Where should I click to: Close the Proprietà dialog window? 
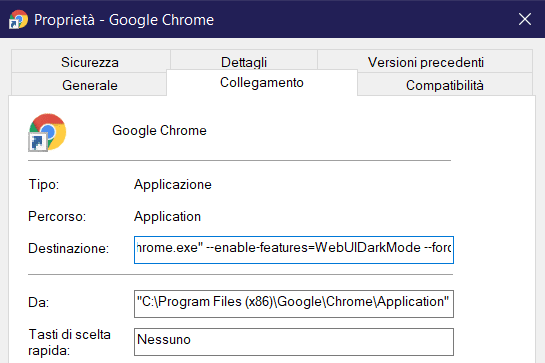524,19
